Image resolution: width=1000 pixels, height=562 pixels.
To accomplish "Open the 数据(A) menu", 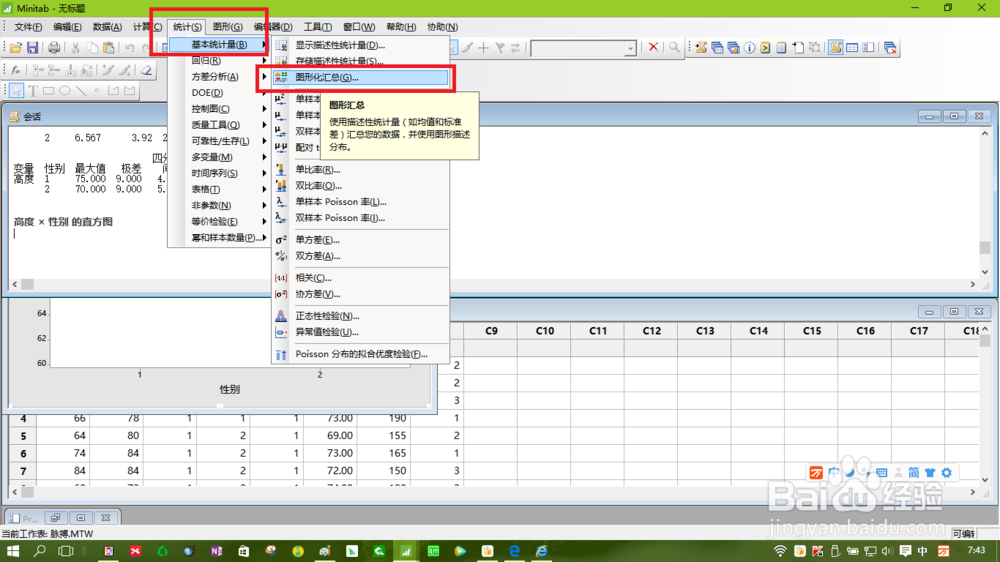I will 107,27.
